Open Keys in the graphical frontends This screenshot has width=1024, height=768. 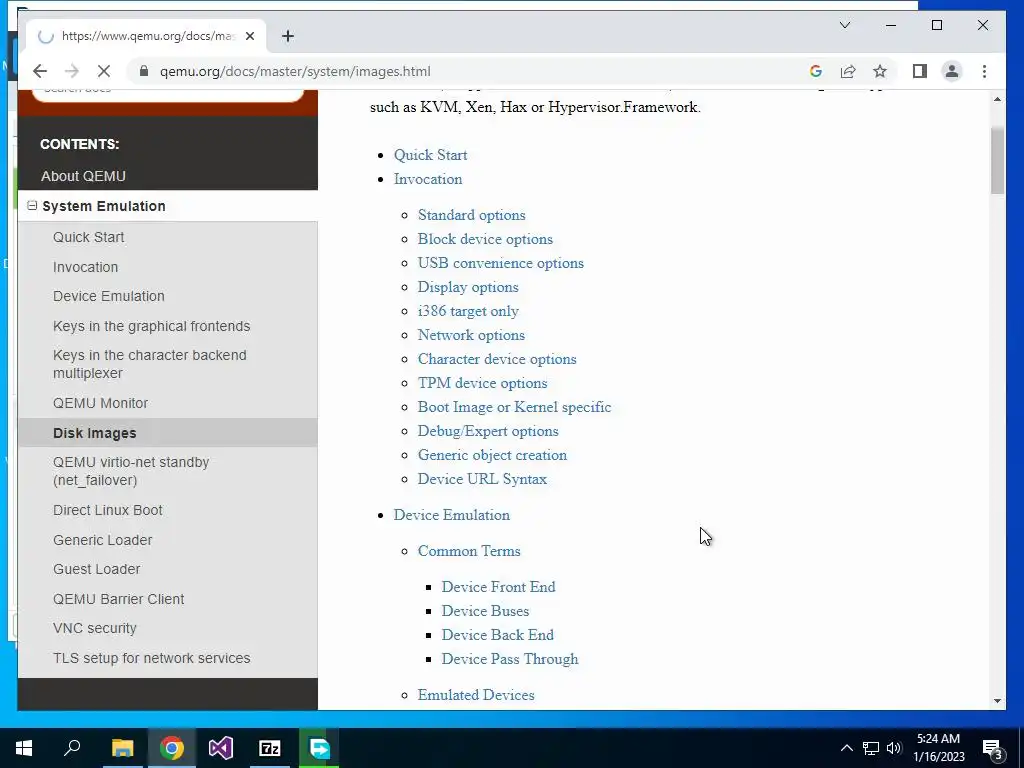pos(152,326)
